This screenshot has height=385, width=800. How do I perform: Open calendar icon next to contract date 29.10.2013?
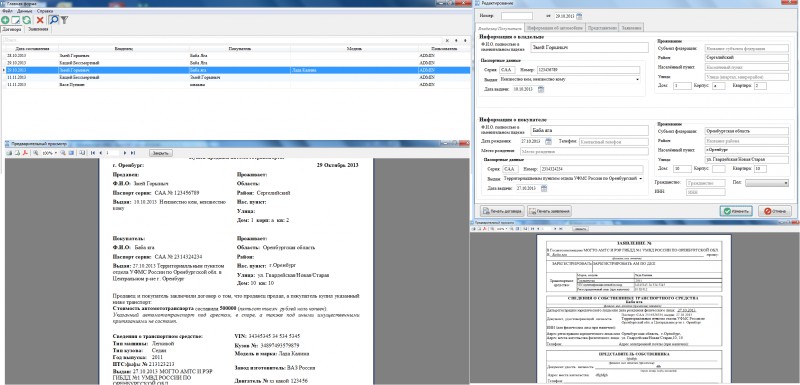coord(579,16)
